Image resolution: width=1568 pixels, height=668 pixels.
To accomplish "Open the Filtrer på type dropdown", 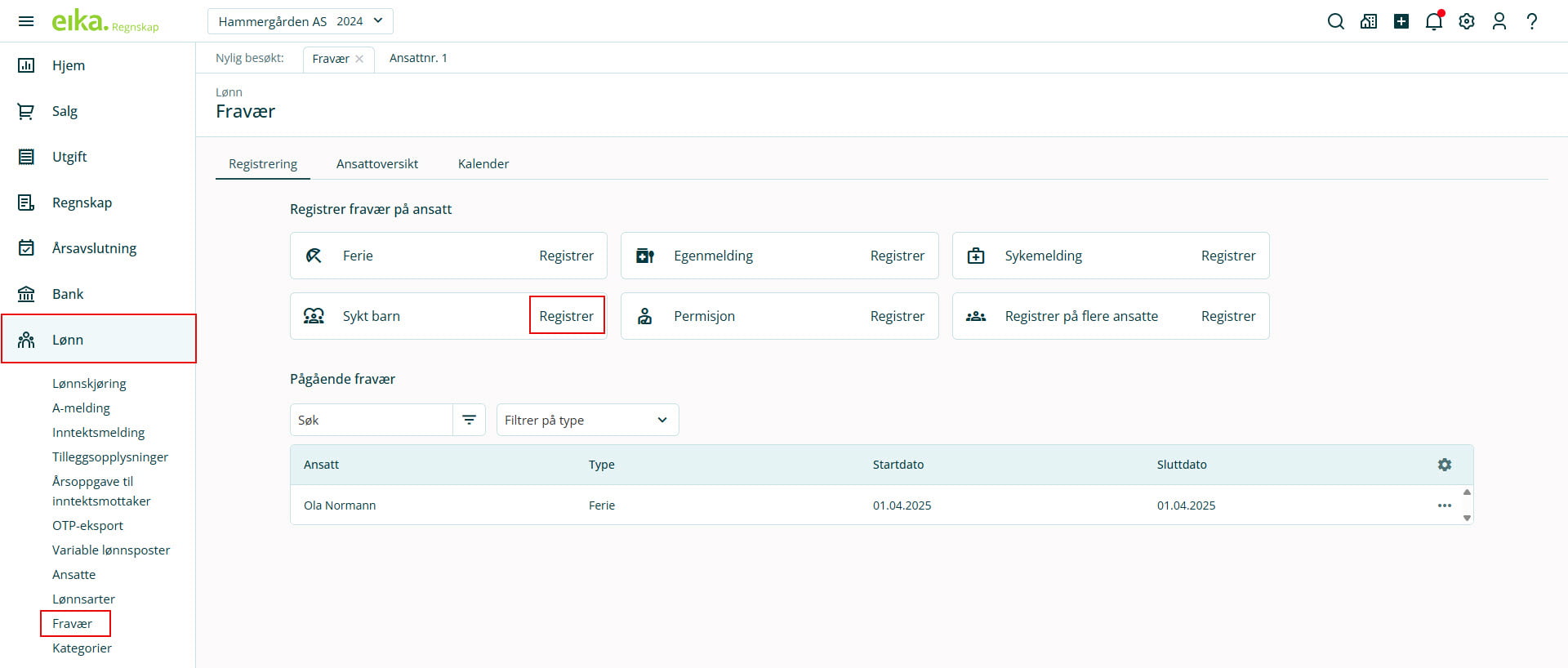I will point(587,420).
